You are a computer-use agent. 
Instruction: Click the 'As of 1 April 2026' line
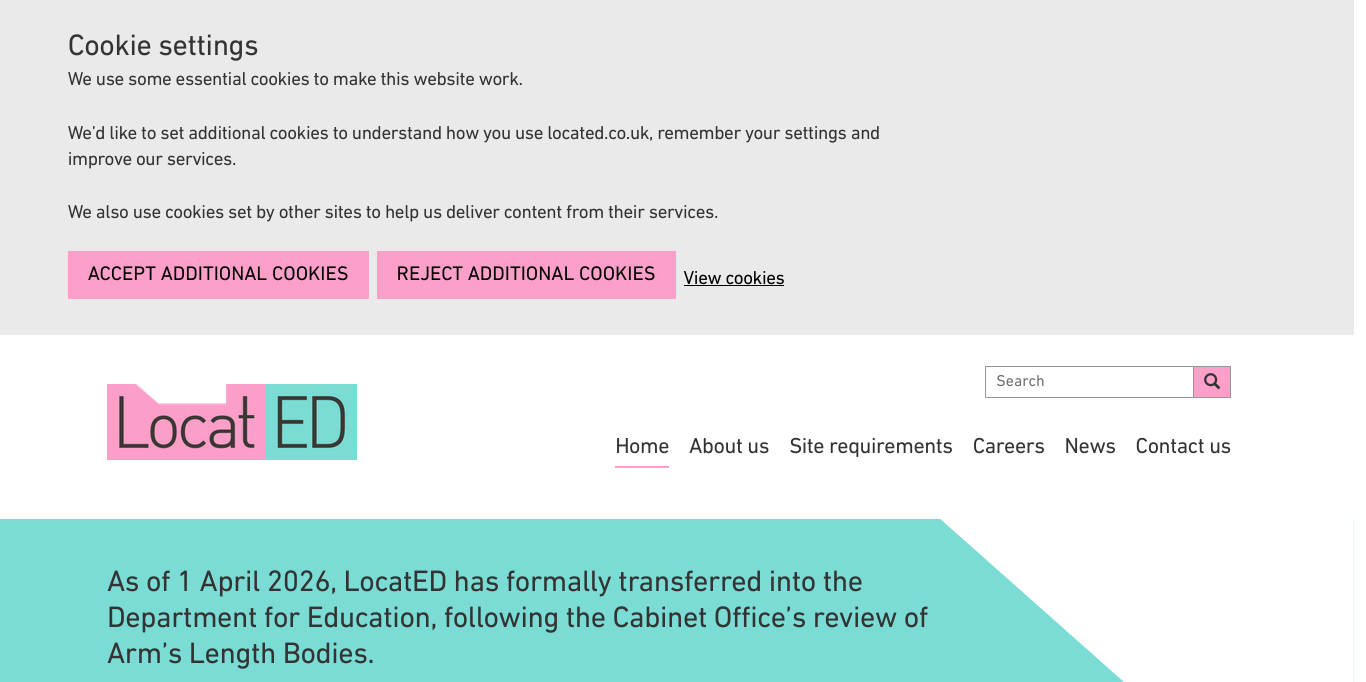tap(485, 581)
